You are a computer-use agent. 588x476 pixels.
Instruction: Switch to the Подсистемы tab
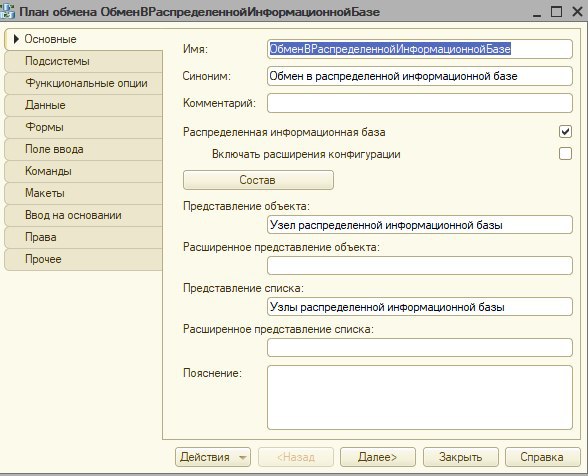pos(83,61)
